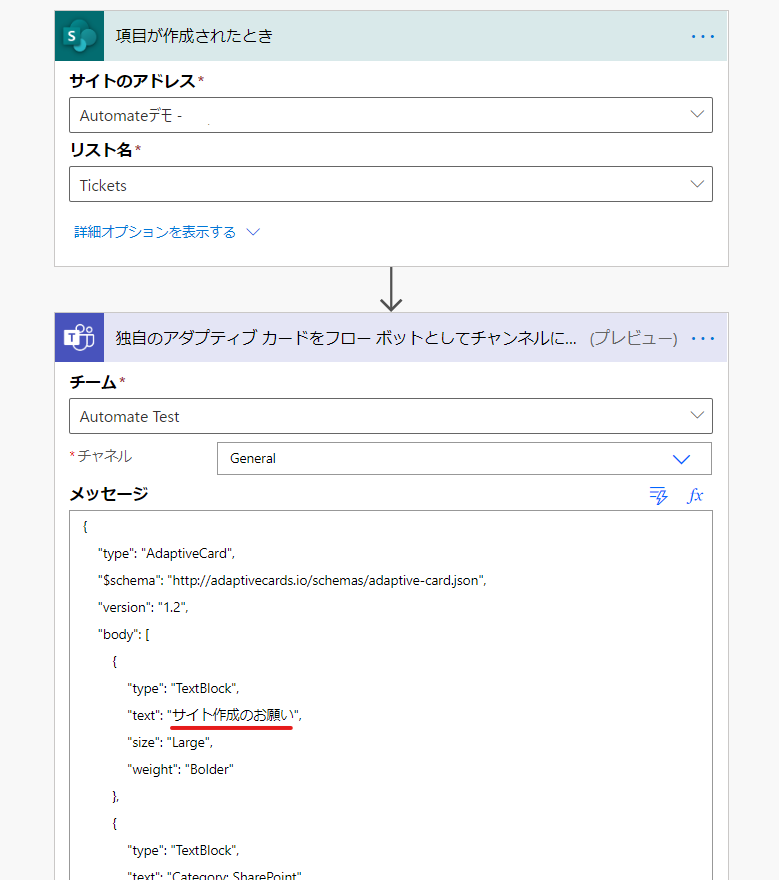Collapse the 項目が作成されたとき trigger header
779x880 pixels.
[391, 36]
